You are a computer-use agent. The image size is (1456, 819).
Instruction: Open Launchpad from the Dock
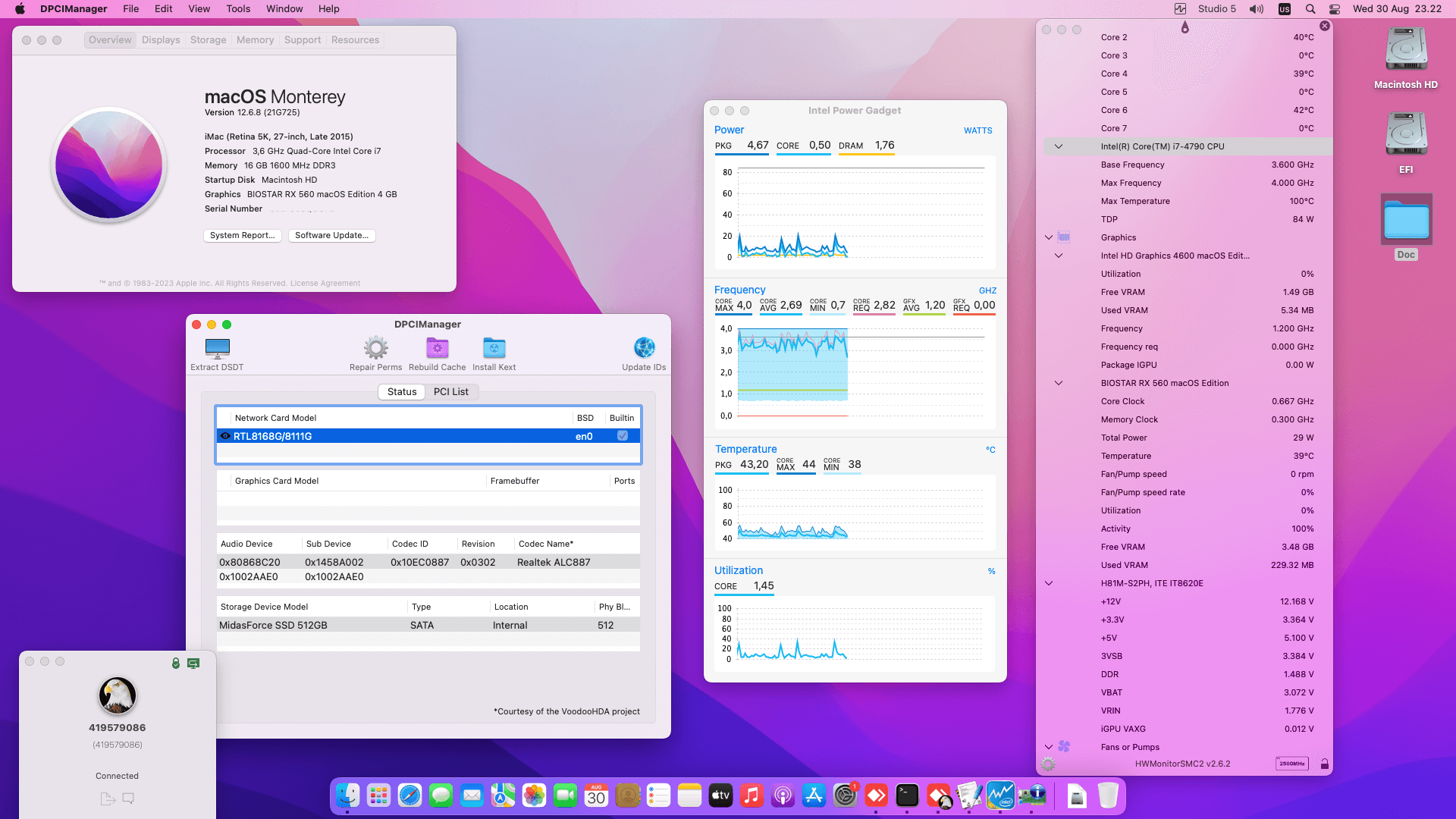coord(378,795)
